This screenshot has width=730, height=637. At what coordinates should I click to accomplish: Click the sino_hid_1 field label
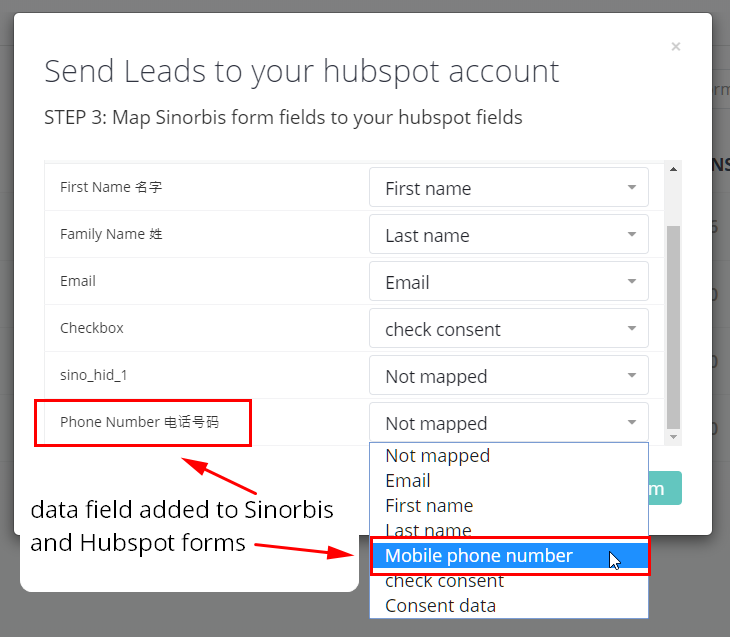(94, 375)
